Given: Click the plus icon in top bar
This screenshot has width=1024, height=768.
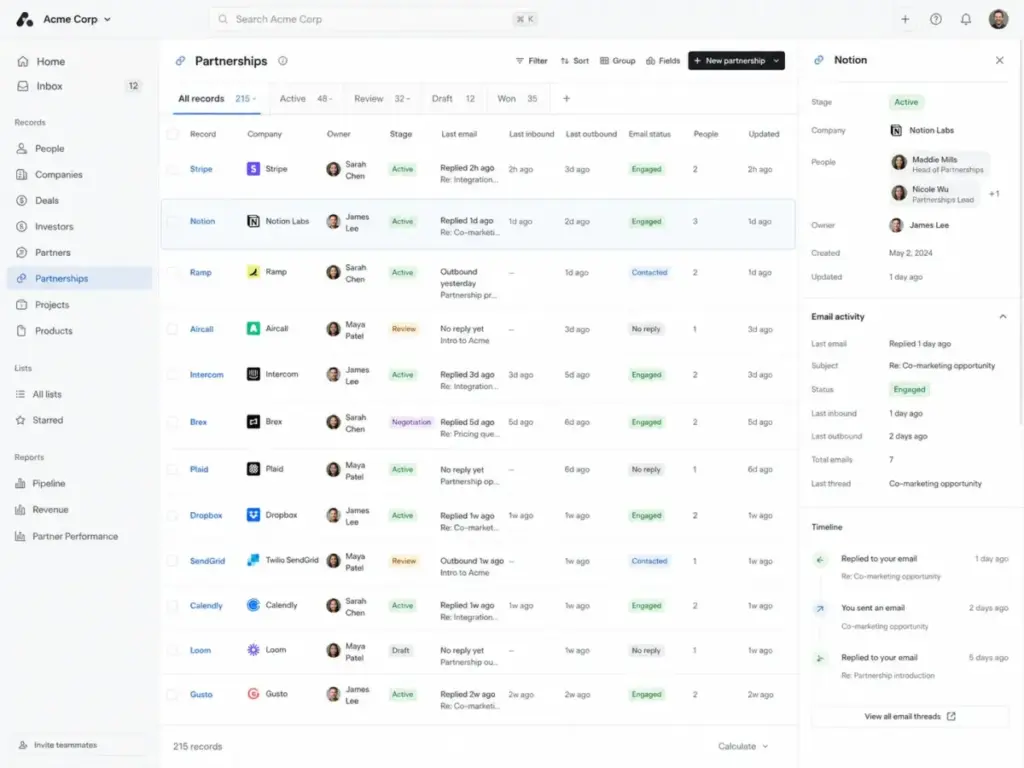Looking at the screenshot, I should click(x=905, y=20).
